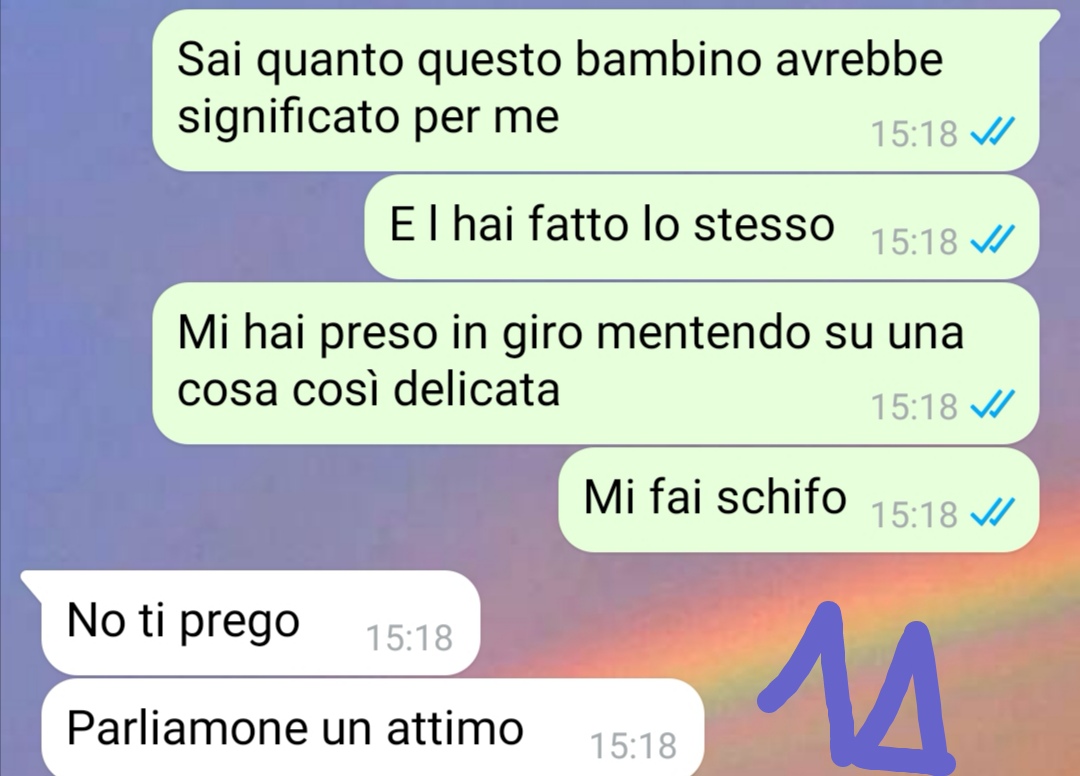Select the message 'Sai quanto questo bambino avrebbe'
The width and height of the screenshot is (1080, 776).
[x=596, y=90]
